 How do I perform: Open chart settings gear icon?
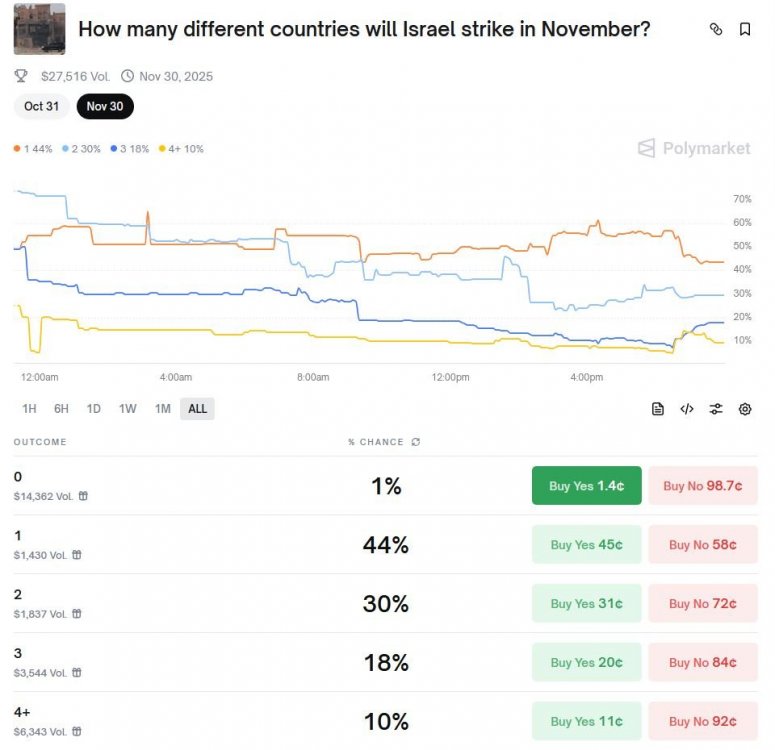745,409
